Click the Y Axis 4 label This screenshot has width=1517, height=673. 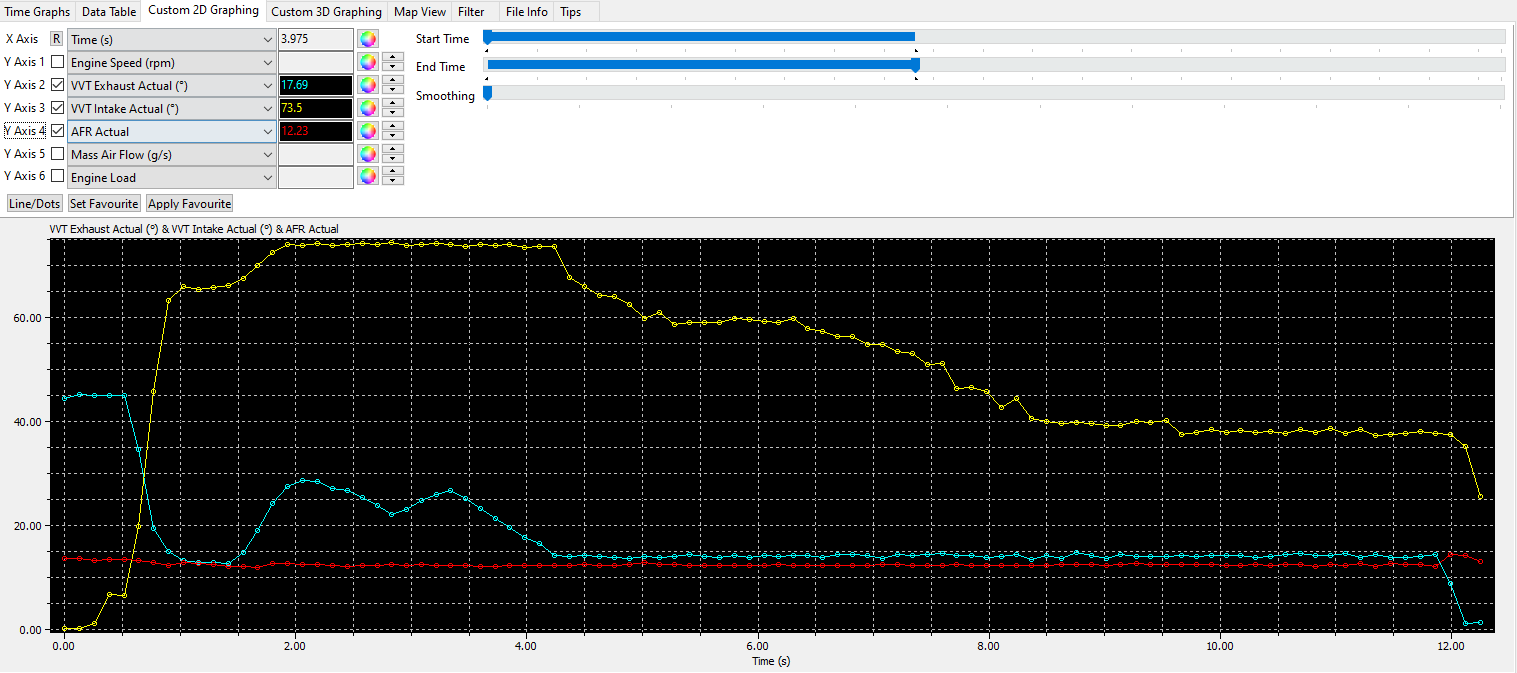25,131
